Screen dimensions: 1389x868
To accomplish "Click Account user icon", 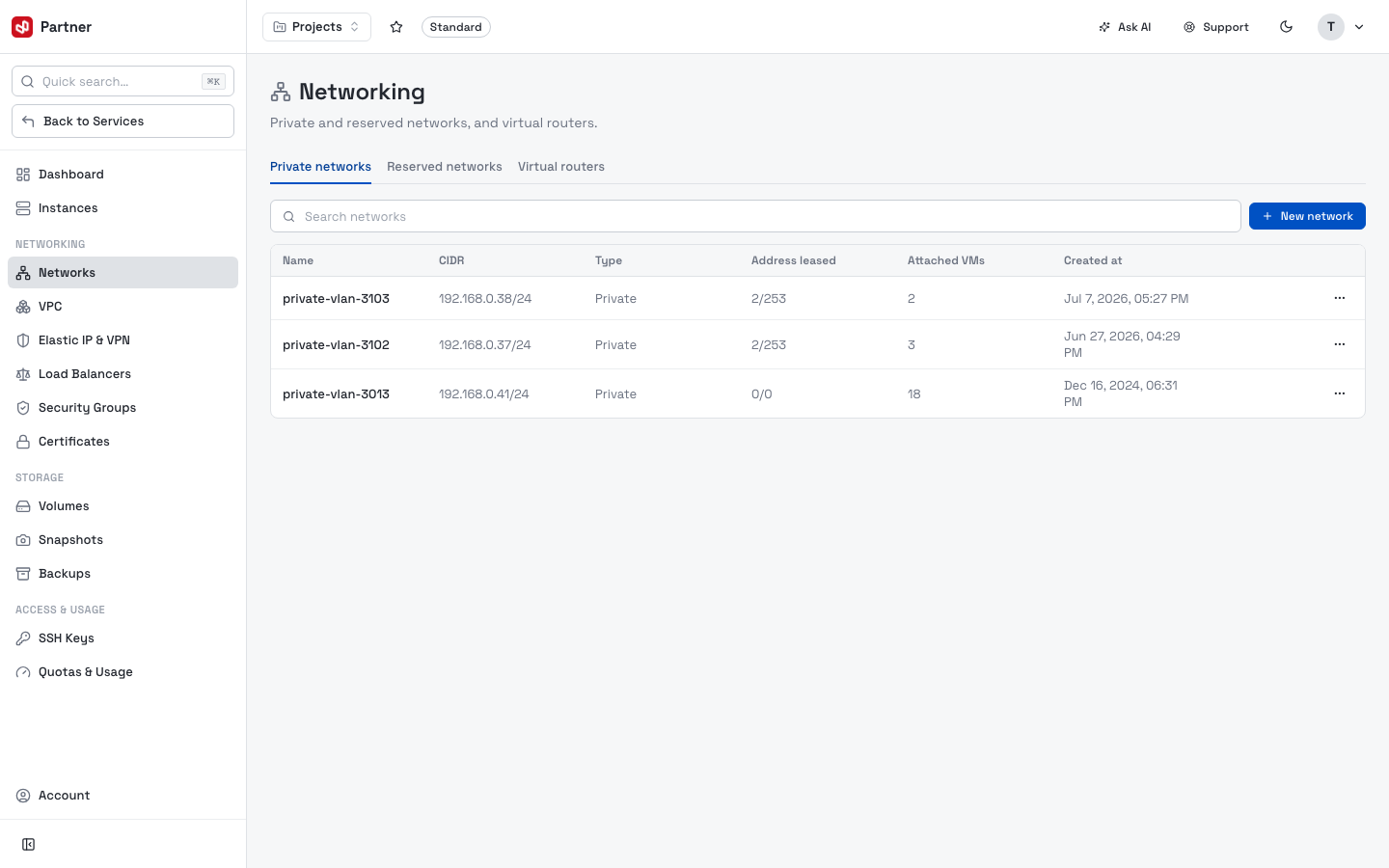I will 23,796.
